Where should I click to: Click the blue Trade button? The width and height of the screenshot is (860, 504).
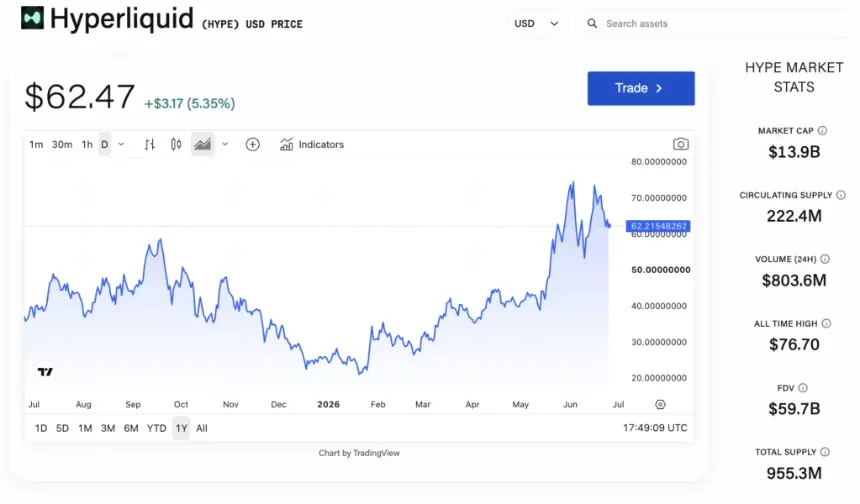pyautogui.click(x=641, y=88)
